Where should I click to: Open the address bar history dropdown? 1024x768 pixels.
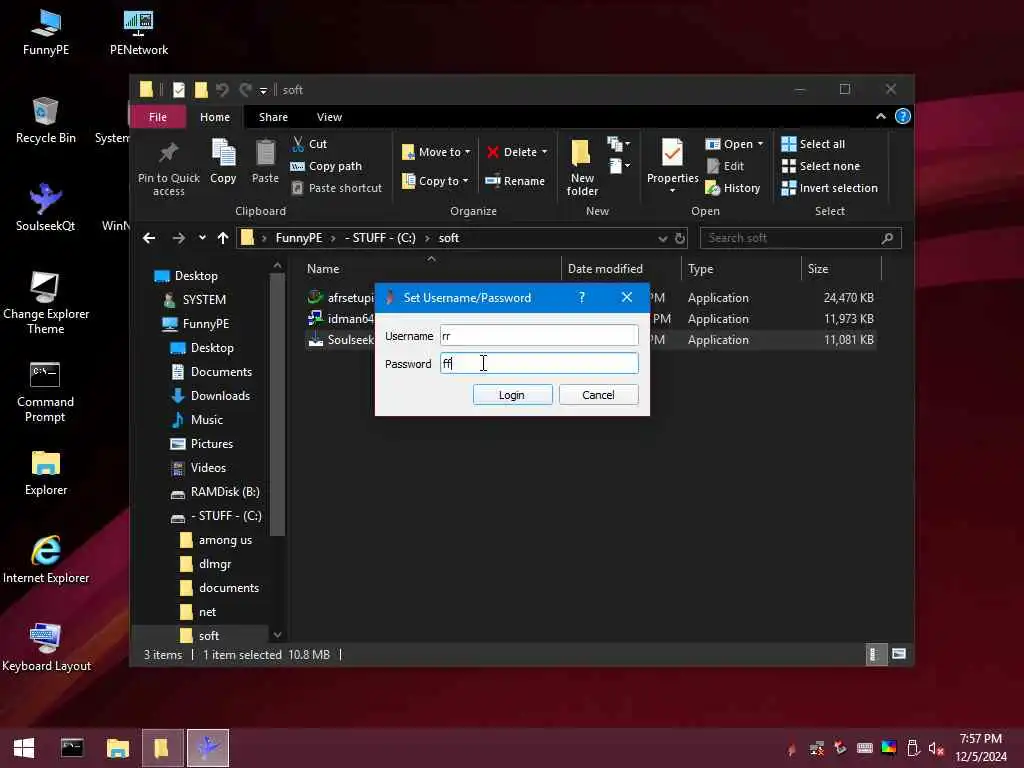point(663,238)
